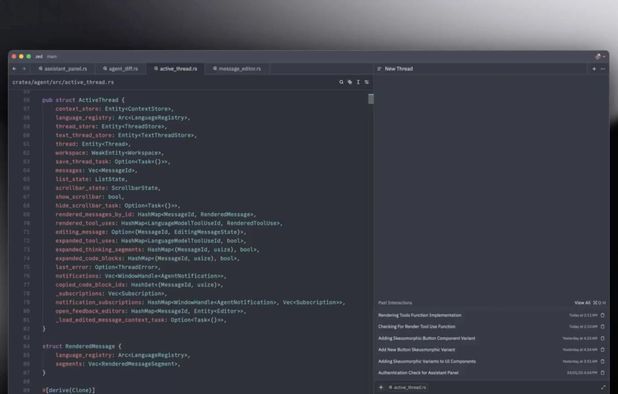Delete the Adding Skeuomorphic Button Component Variant thread
The width and height of the screenshot is (618, 394).
click(602, 338)
